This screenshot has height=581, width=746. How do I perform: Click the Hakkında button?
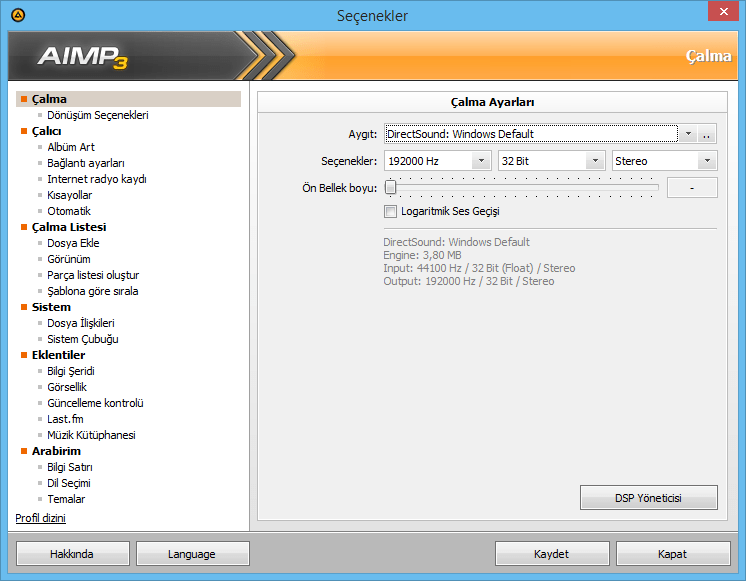click(72, 554)
